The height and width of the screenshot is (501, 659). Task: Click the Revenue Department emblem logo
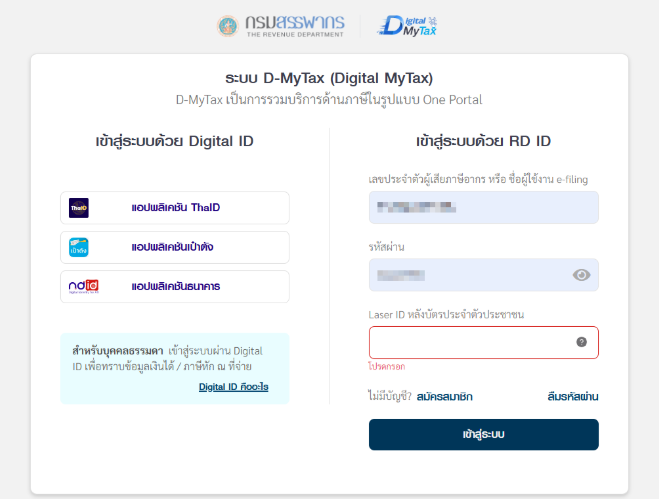[227, 26]
